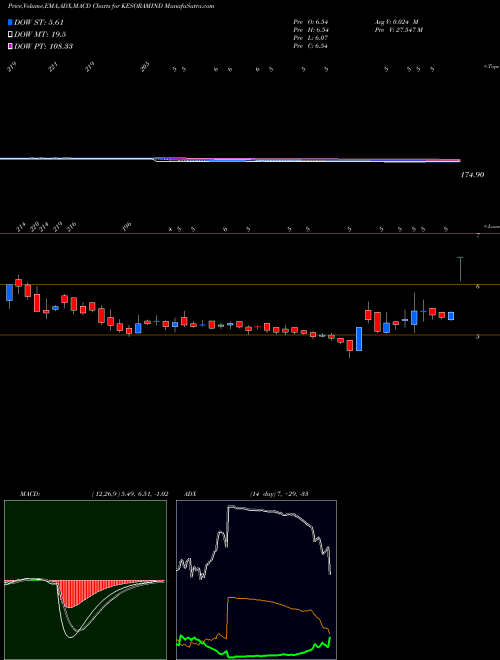Click the magenta DOW PT legend square
This screenshot has width=500, height=660.
coord(11,46)
